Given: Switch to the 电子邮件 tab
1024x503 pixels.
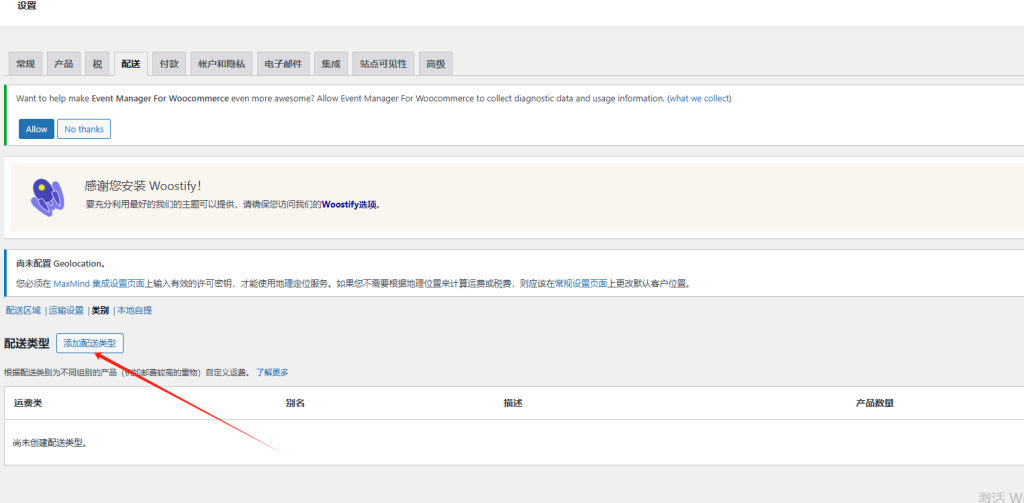Looking at the screenshot, I should click(283, 64).
